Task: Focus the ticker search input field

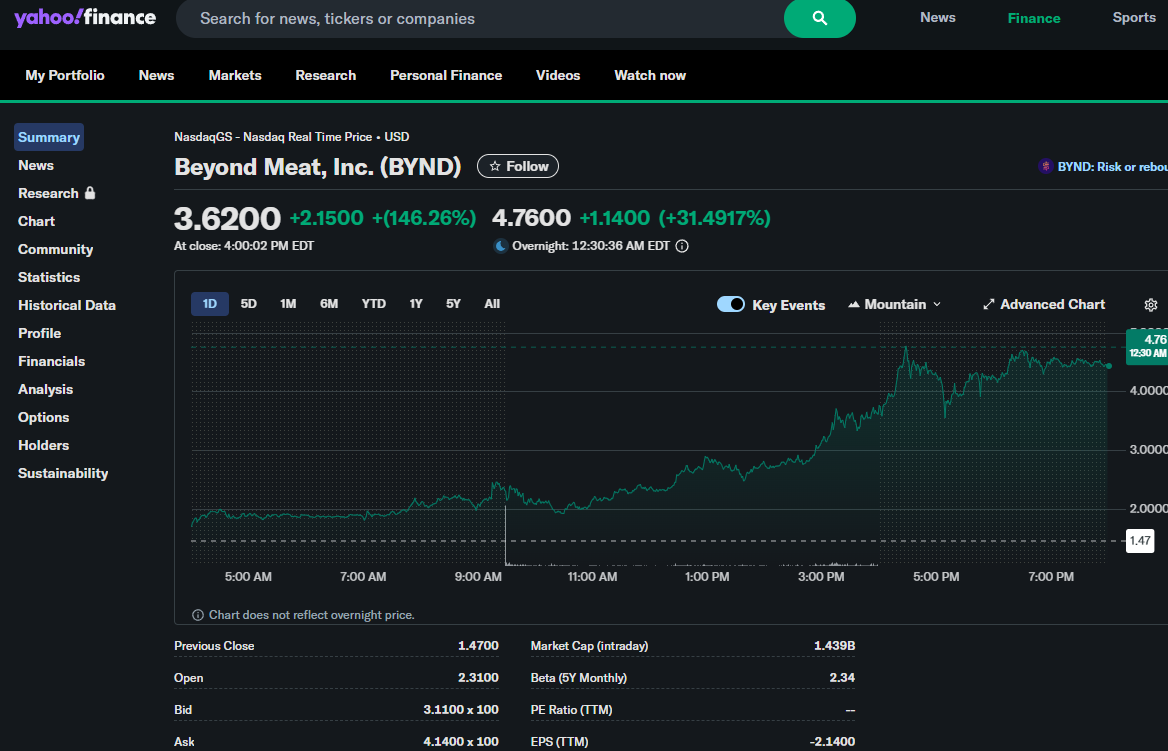Action: point(480,19)
